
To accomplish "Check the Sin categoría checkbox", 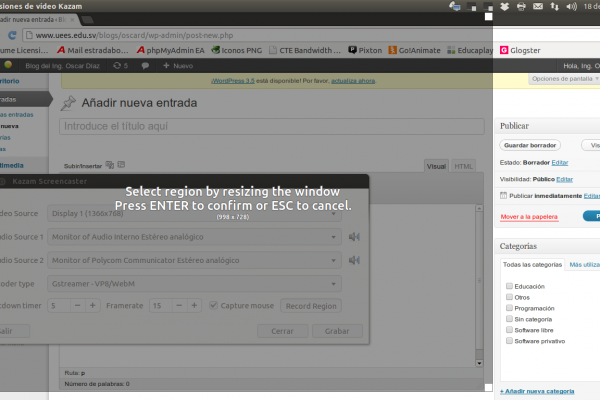I will 509,319.
